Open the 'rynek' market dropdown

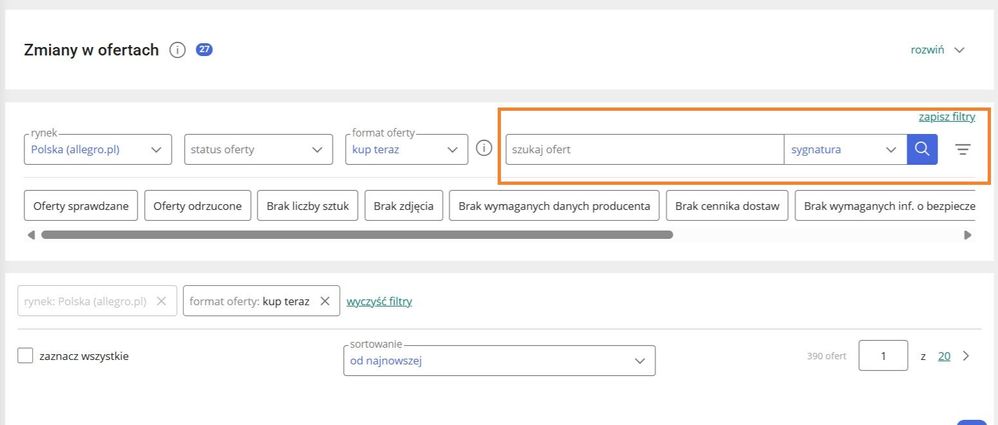[97, 149]
